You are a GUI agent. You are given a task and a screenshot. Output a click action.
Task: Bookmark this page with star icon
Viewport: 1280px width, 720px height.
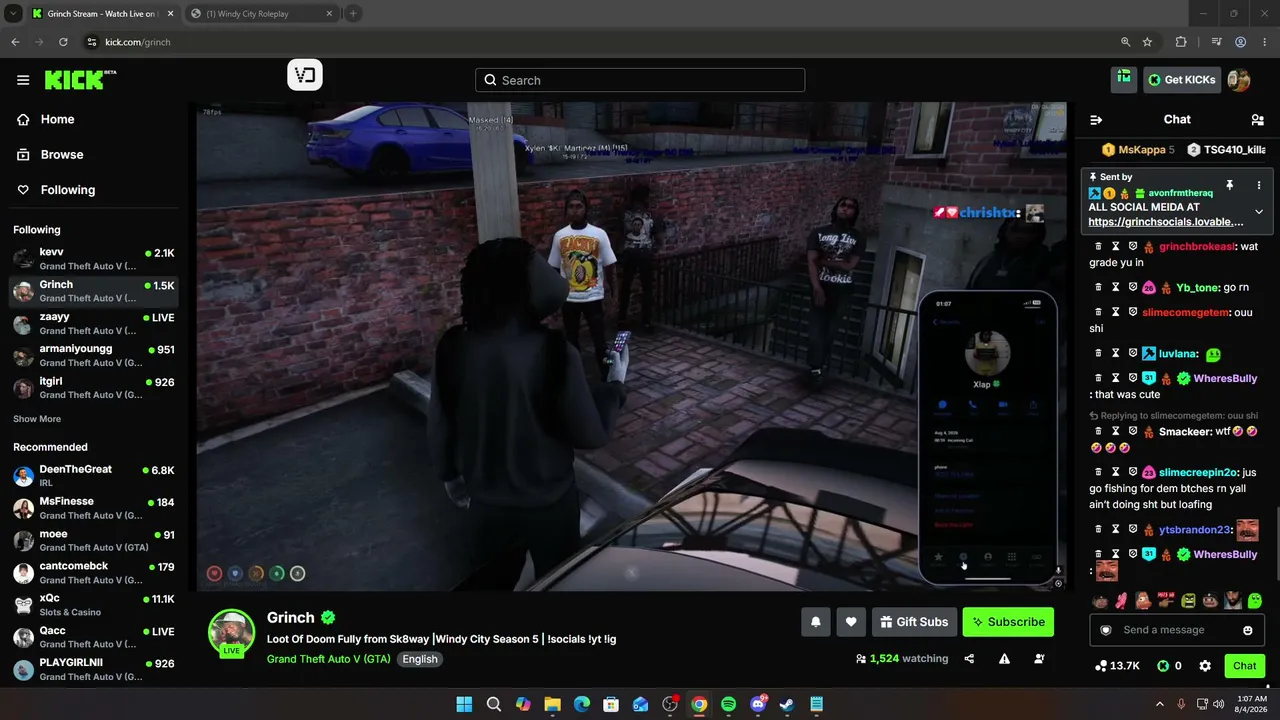(x=1147, y=42)
